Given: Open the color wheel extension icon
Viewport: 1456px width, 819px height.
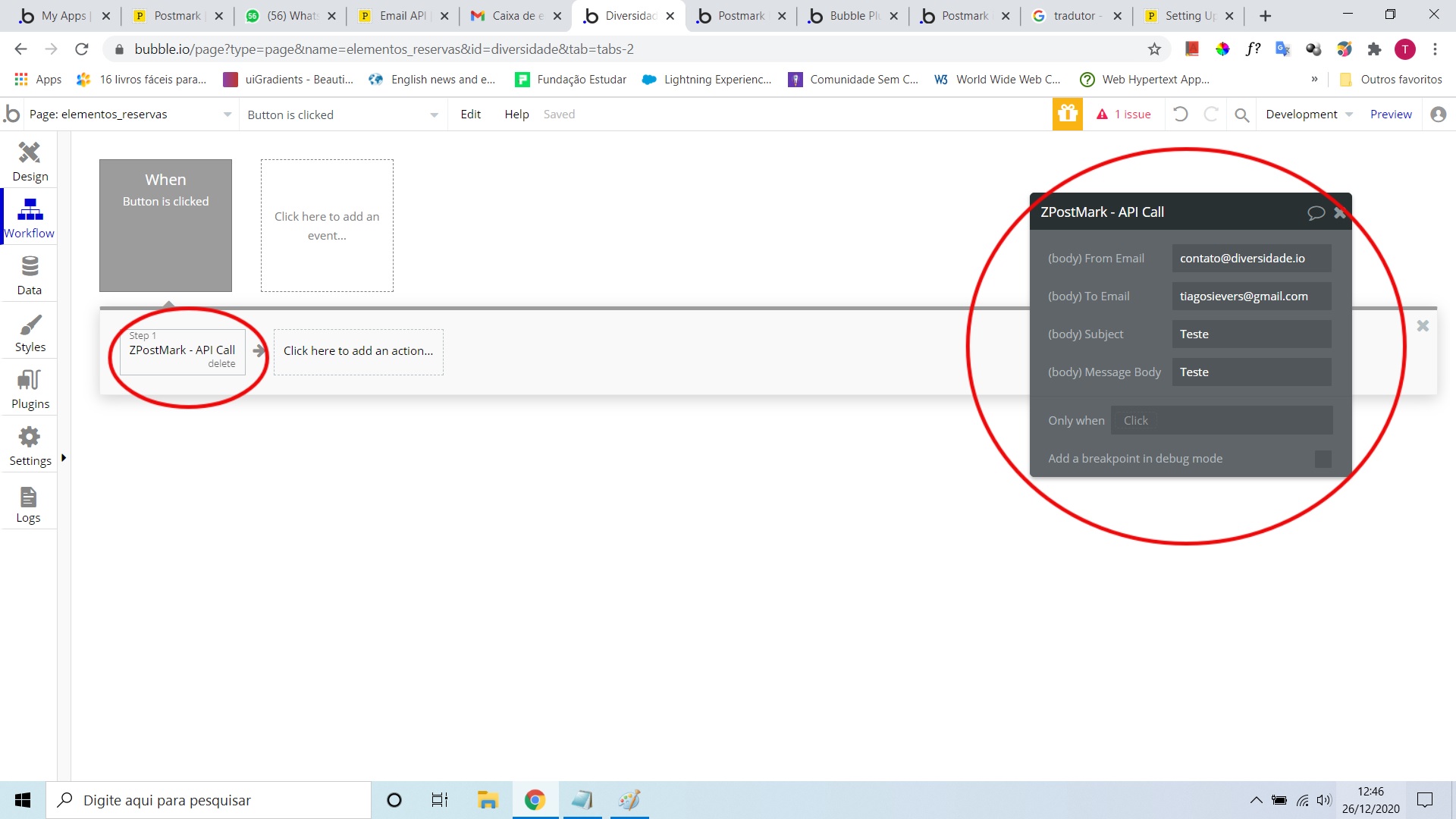Looking at the screenshot, I should click(1222, 49).
